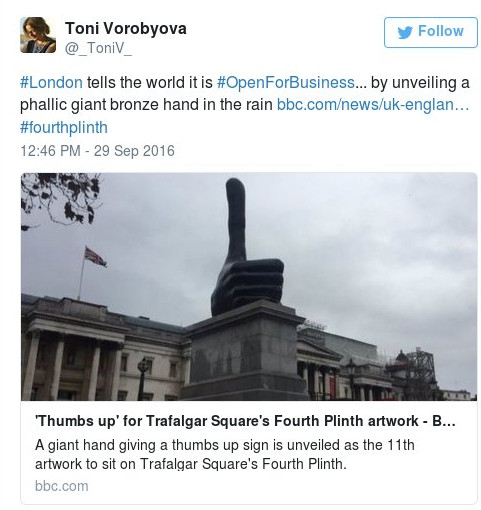Follow the account using the Follow label
Screen dimensions: 481x510
440,31
